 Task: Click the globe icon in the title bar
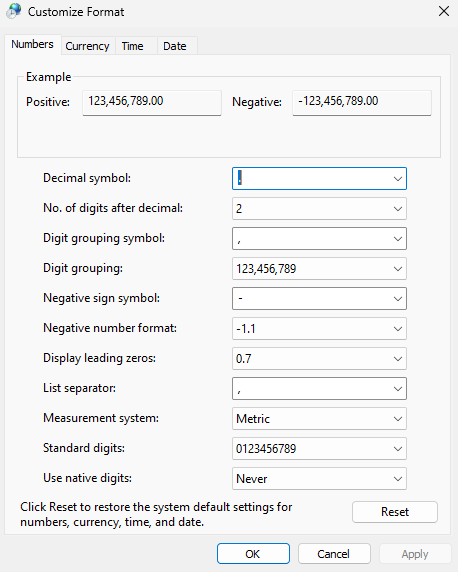pyautogui.click(x=14, y=11)
